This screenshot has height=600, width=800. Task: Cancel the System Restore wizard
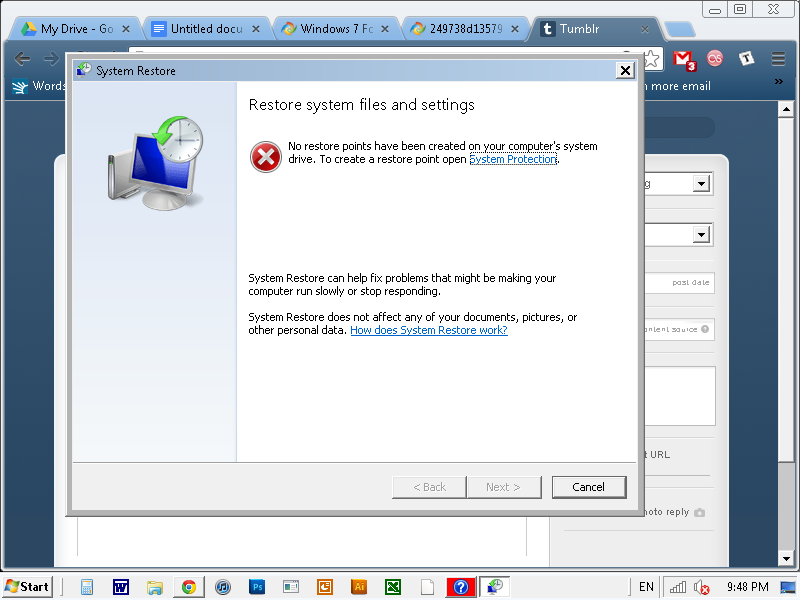[x=589, y=487]
